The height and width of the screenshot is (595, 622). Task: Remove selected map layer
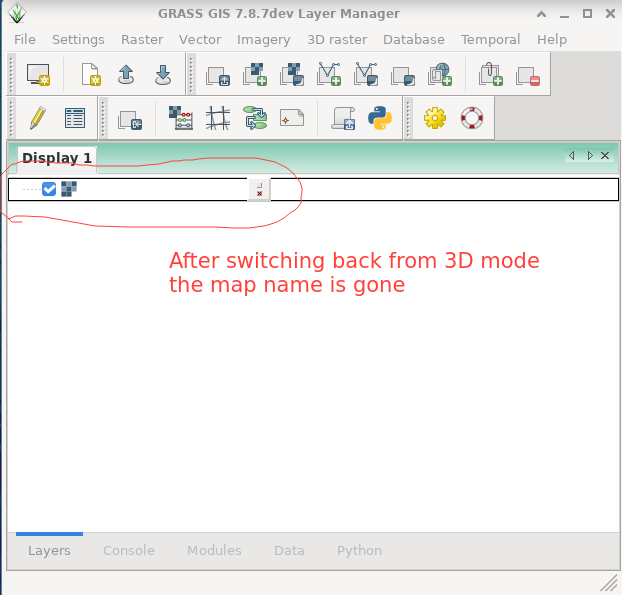528,76
